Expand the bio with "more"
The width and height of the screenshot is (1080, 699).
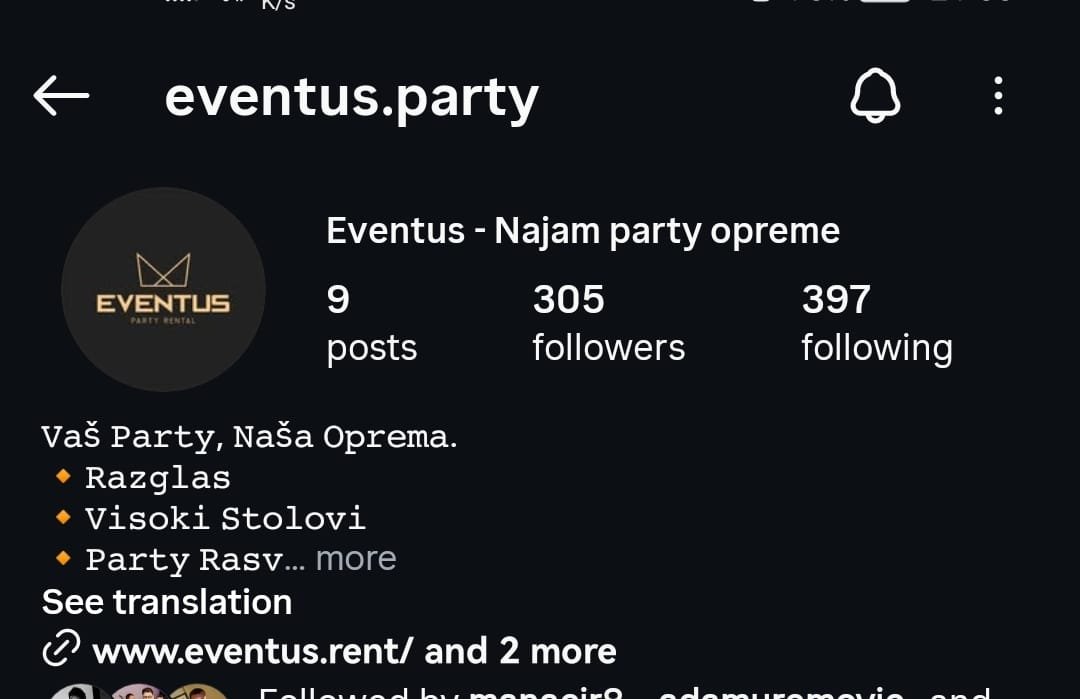[356, 558]
